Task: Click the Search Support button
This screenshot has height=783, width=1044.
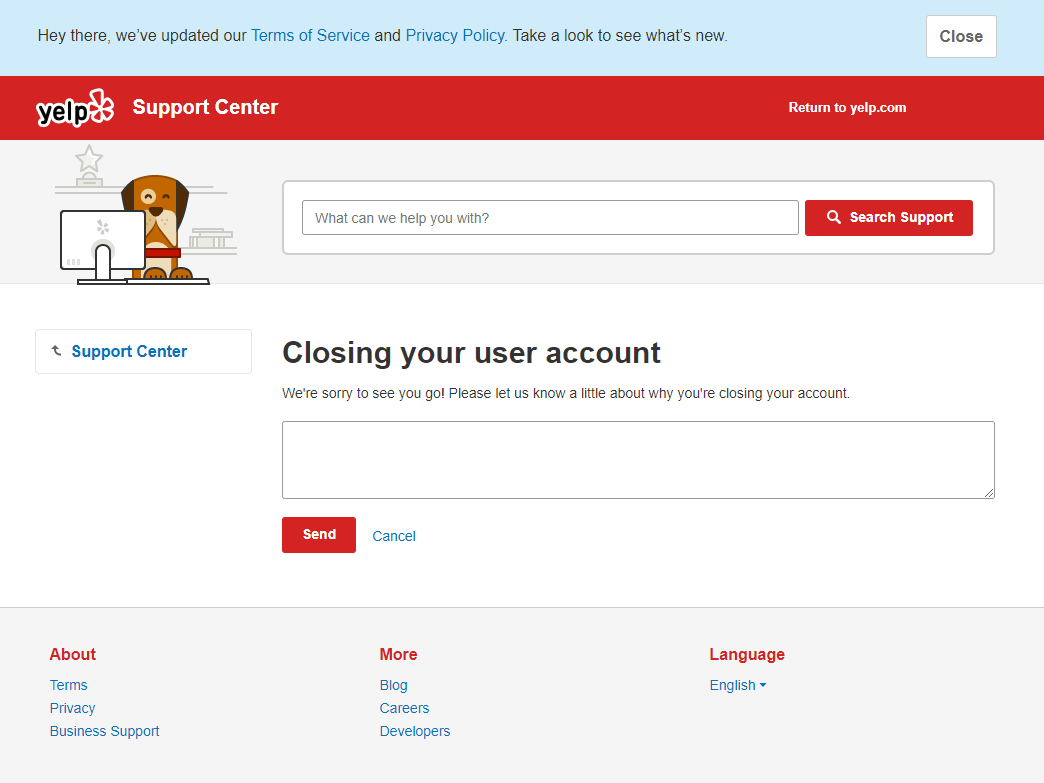Action: (888, 218)
